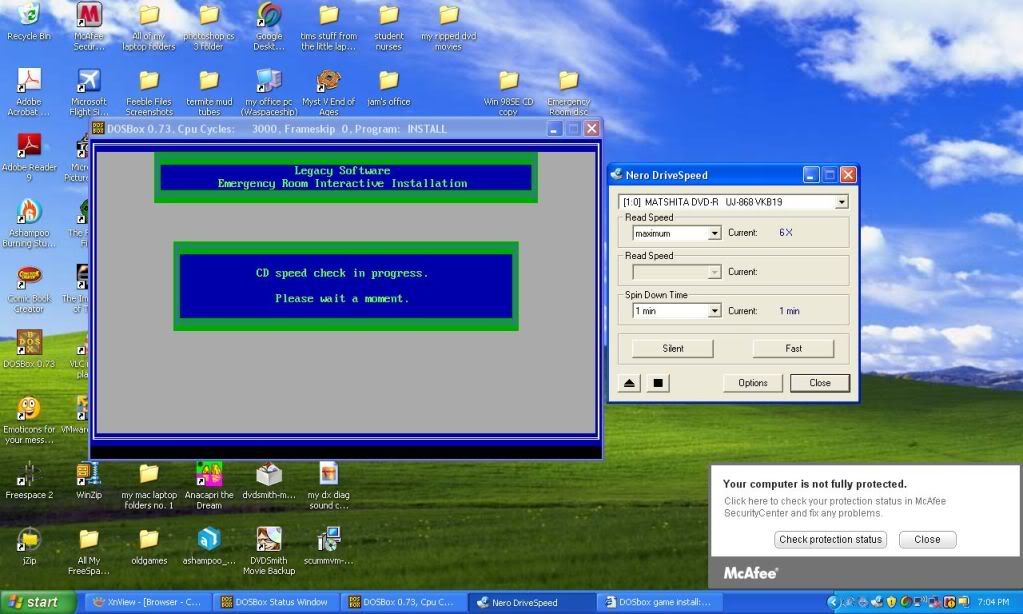This screenshot has width=1023, height=614.
Task: Click the Nero DriveSpeed taskbar button
Action: pyautogui.click(x=531, y=602)
